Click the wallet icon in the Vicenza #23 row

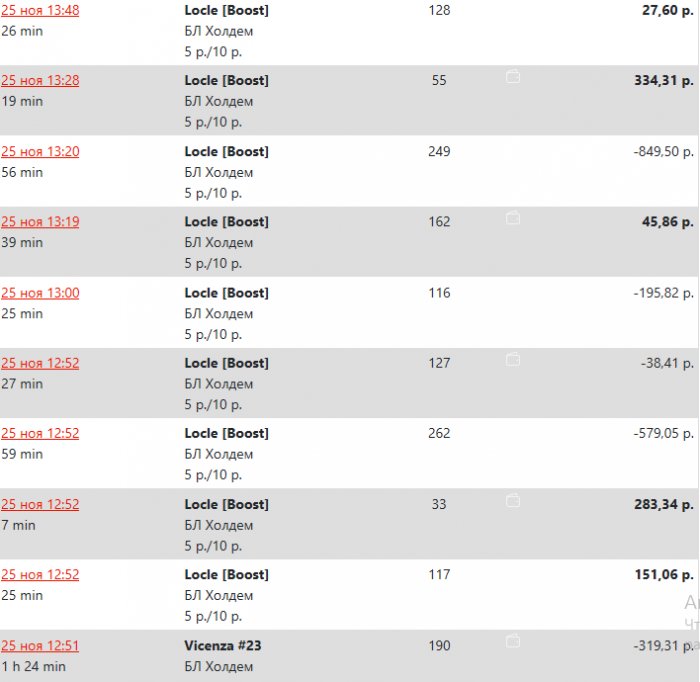click(x=513, y=640)
